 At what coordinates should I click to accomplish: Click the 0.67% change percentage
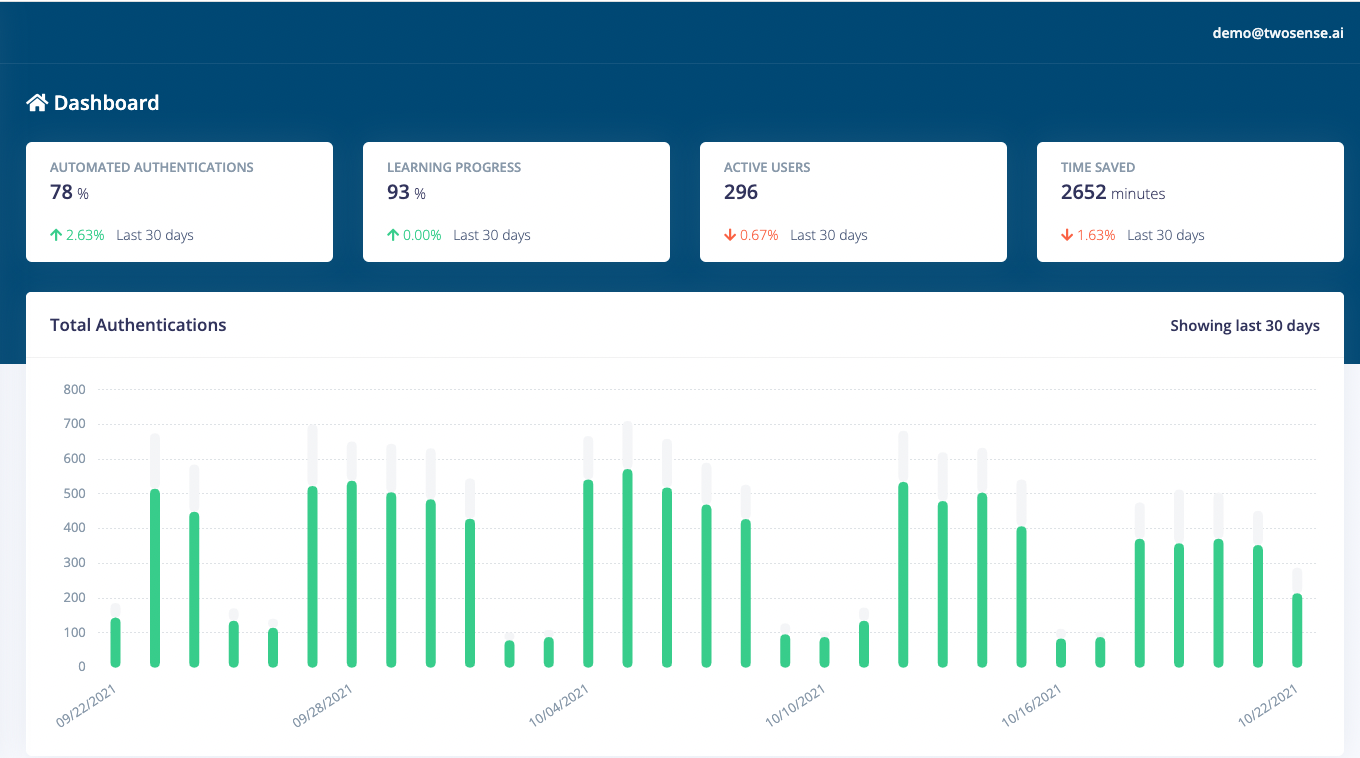pos(759,235)
